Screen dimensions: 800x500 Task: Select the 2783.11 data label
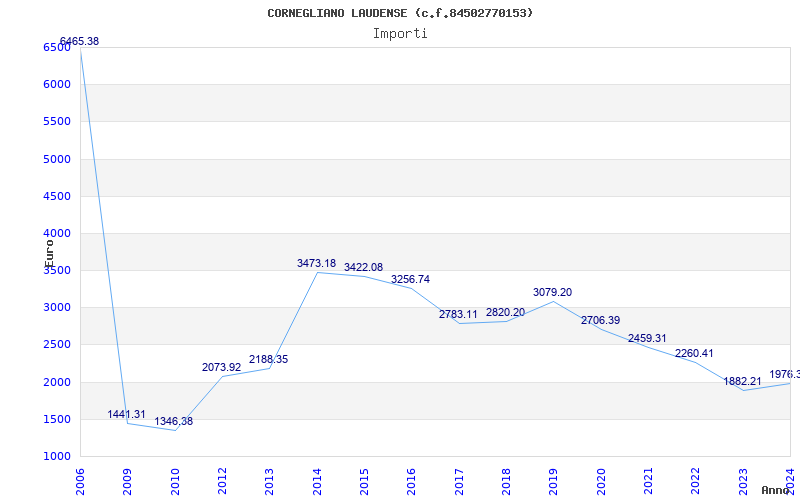(x=458, y=314)
